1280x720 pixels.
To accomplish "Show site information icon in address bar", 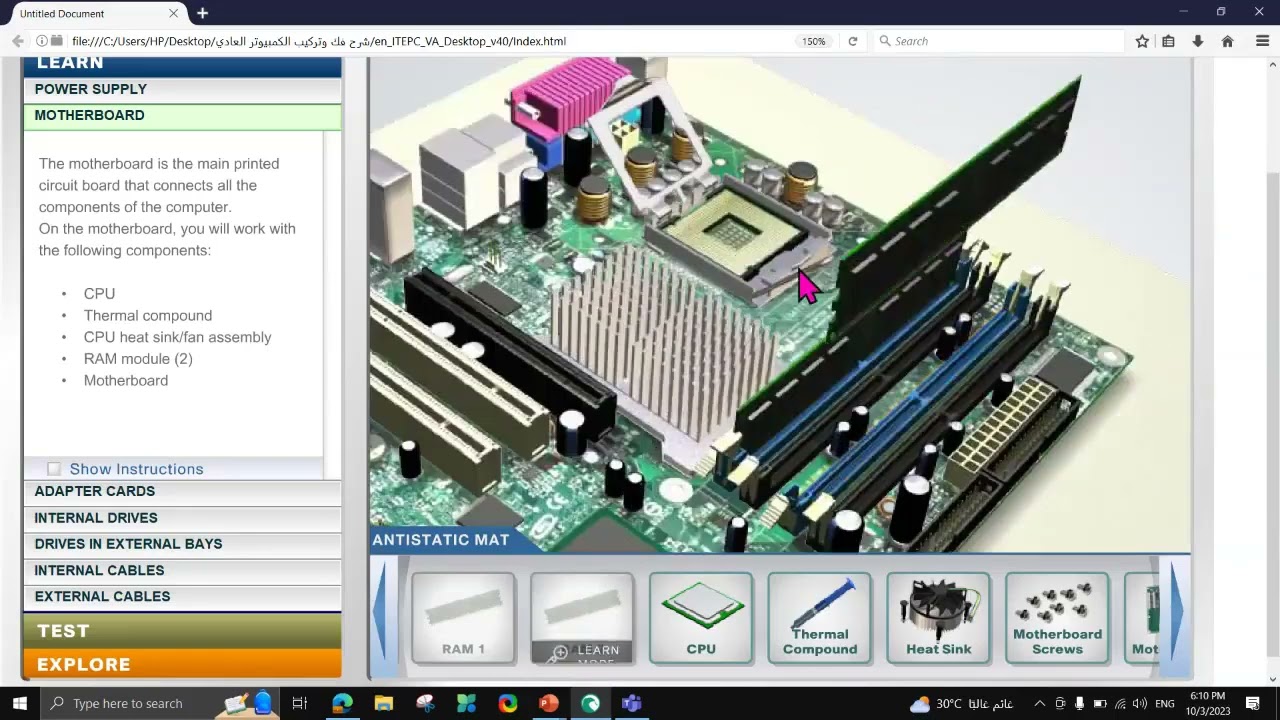I will [42, 41].
